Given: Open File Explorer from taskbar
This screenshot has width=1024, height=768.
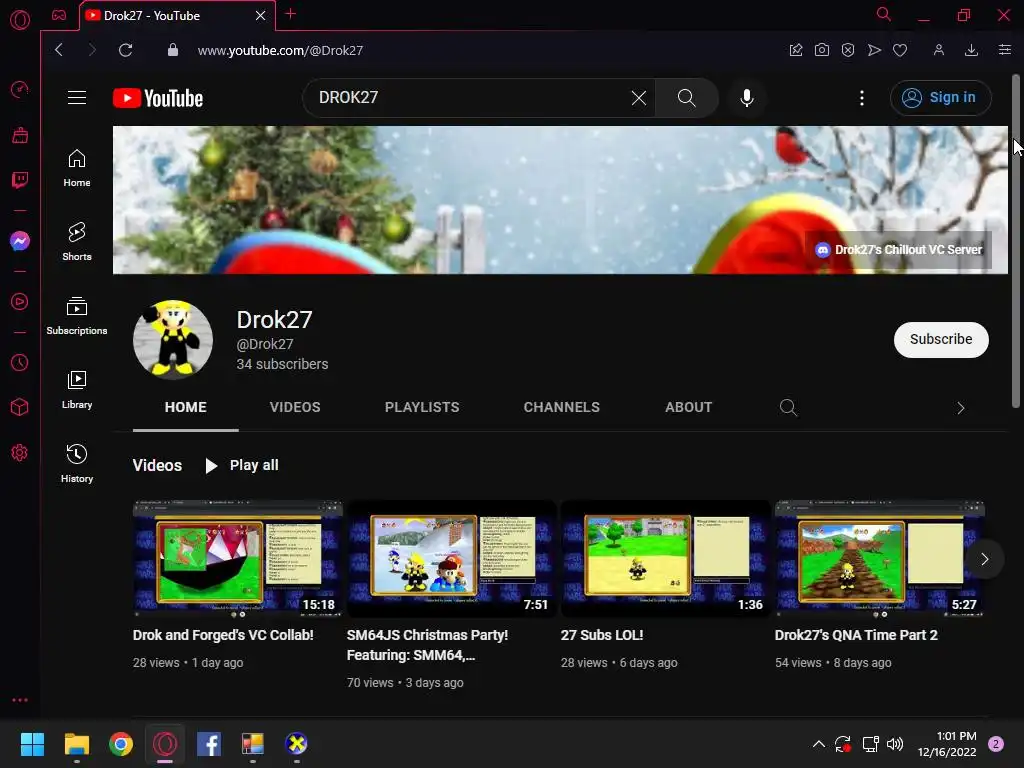Looking at the screenshot, I should point(76,744).
